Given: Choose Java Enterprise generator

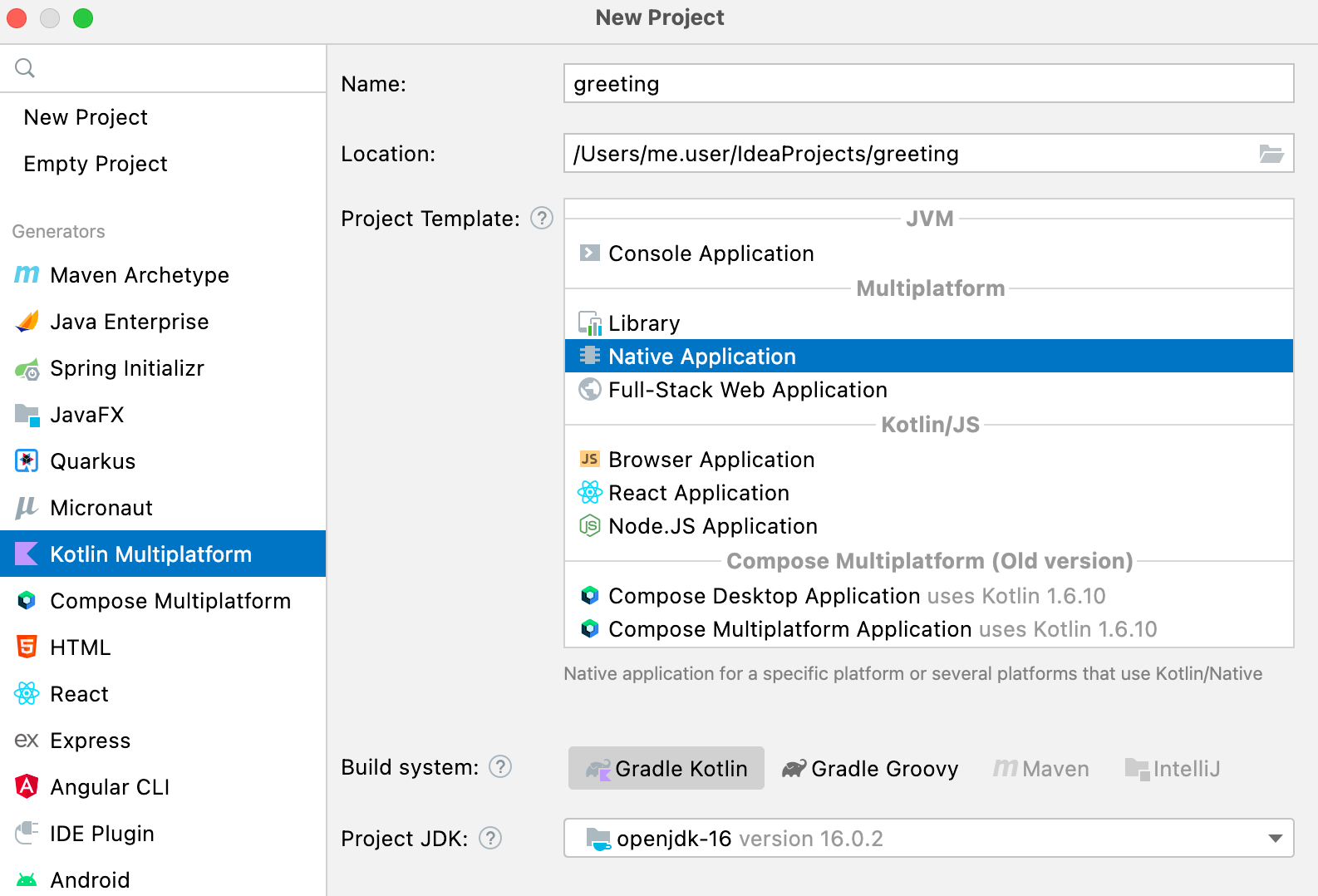Looking at the screenshot, I should coord(163,321).
